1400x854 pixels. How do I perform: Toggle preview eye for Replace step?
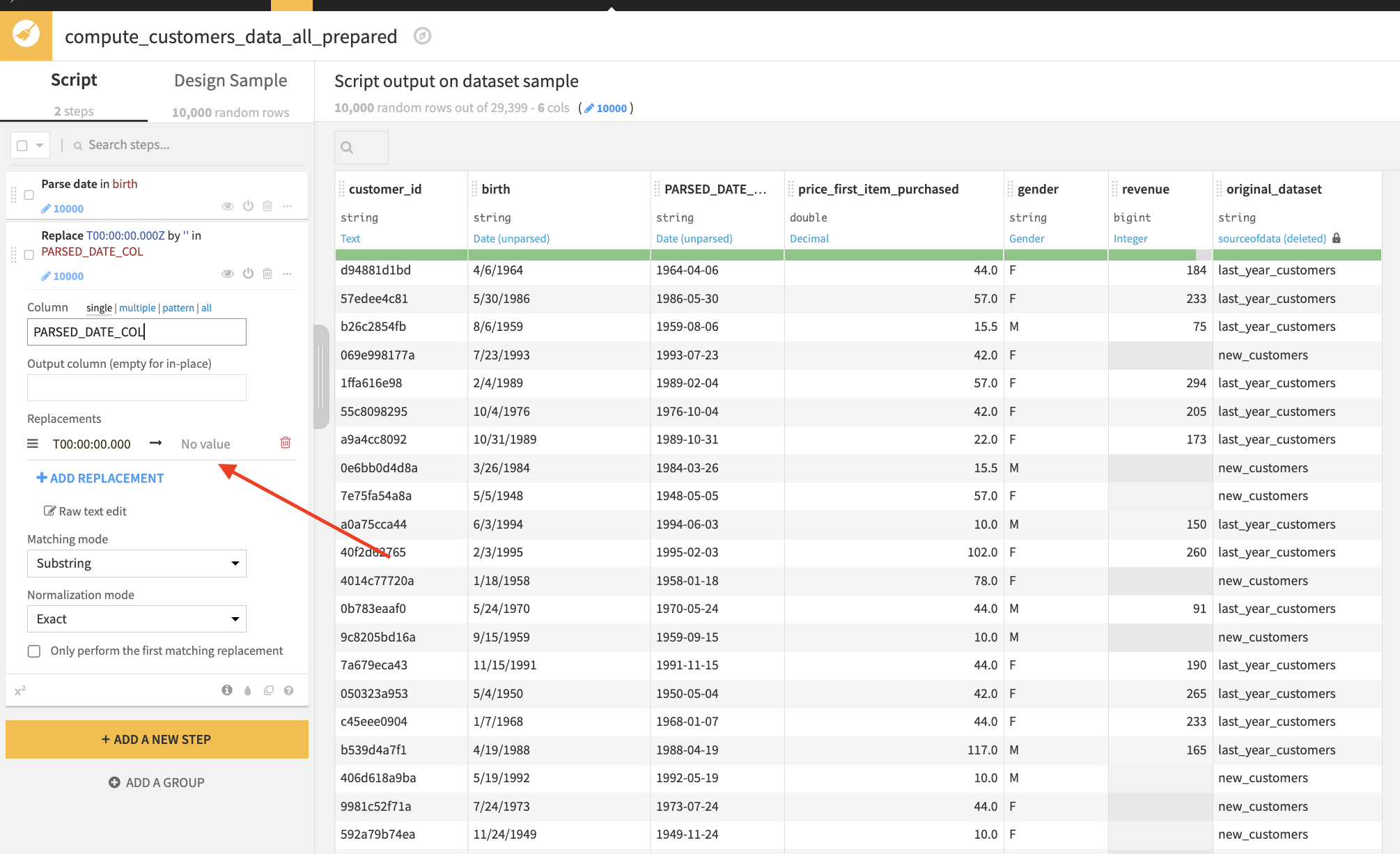[x=227, y=274]
